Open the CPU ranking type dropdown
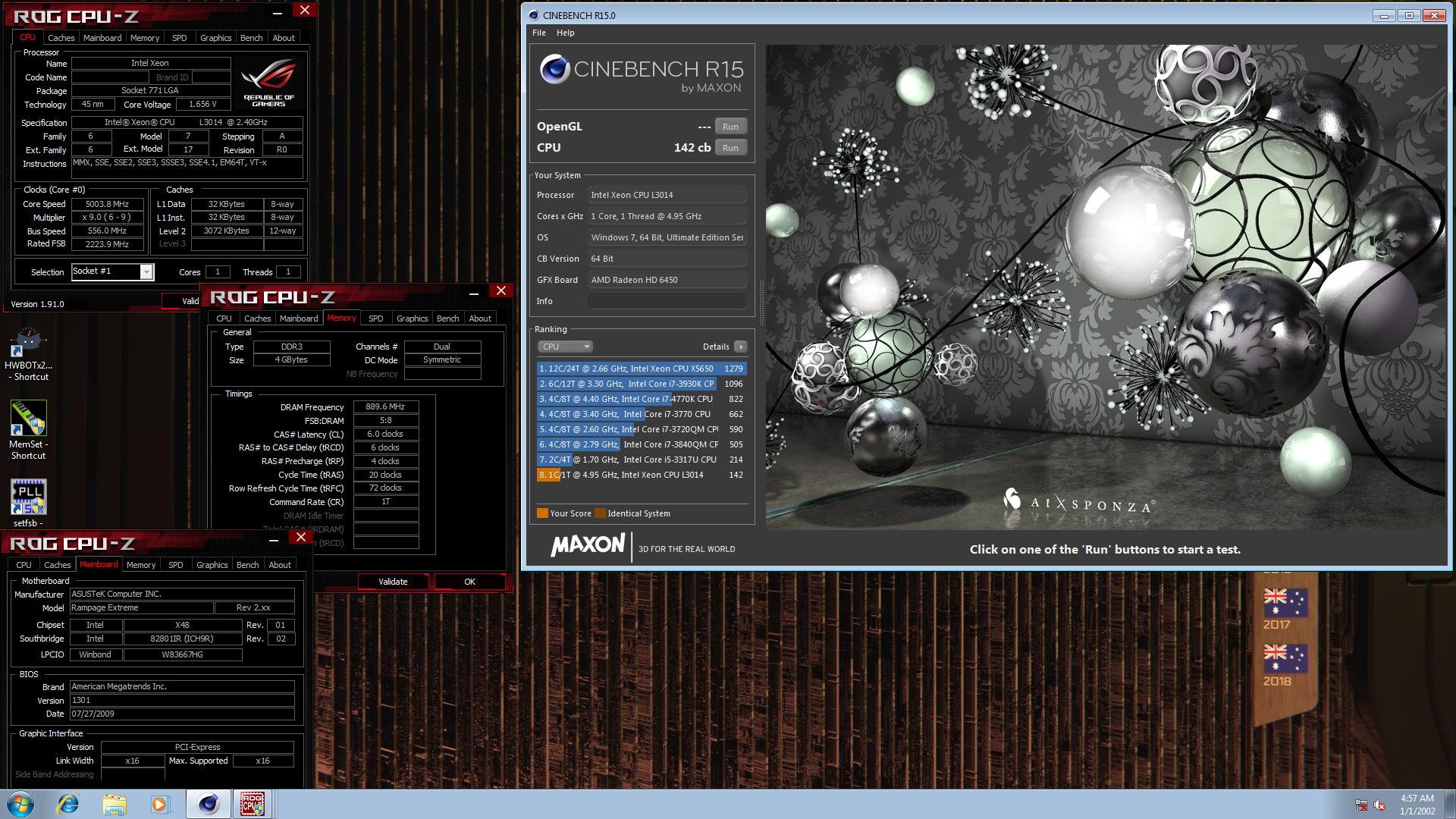Image resolution: width=1456 pixels, height=819 pixels. (565, 347)
